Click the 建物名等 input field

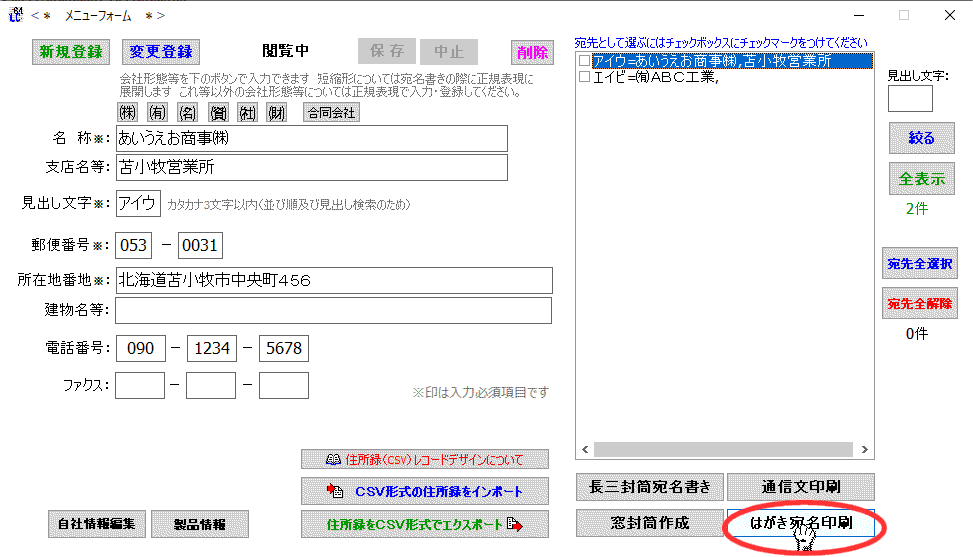(x=333, y=310)
